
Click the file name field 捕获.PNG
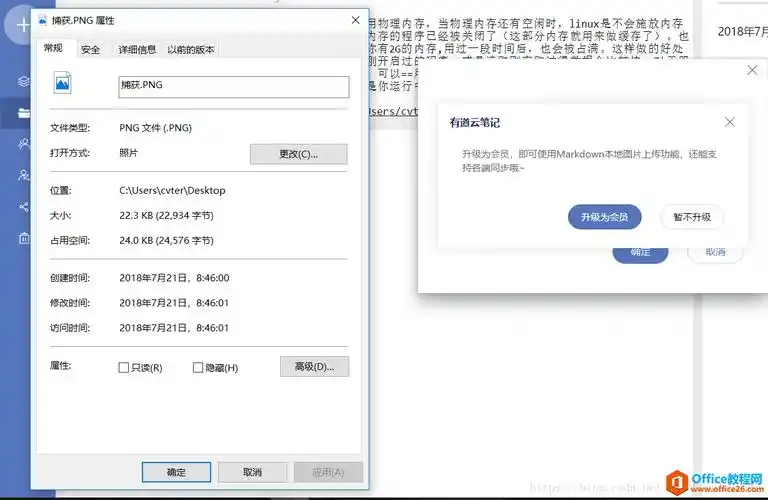(x=233, y=86)
